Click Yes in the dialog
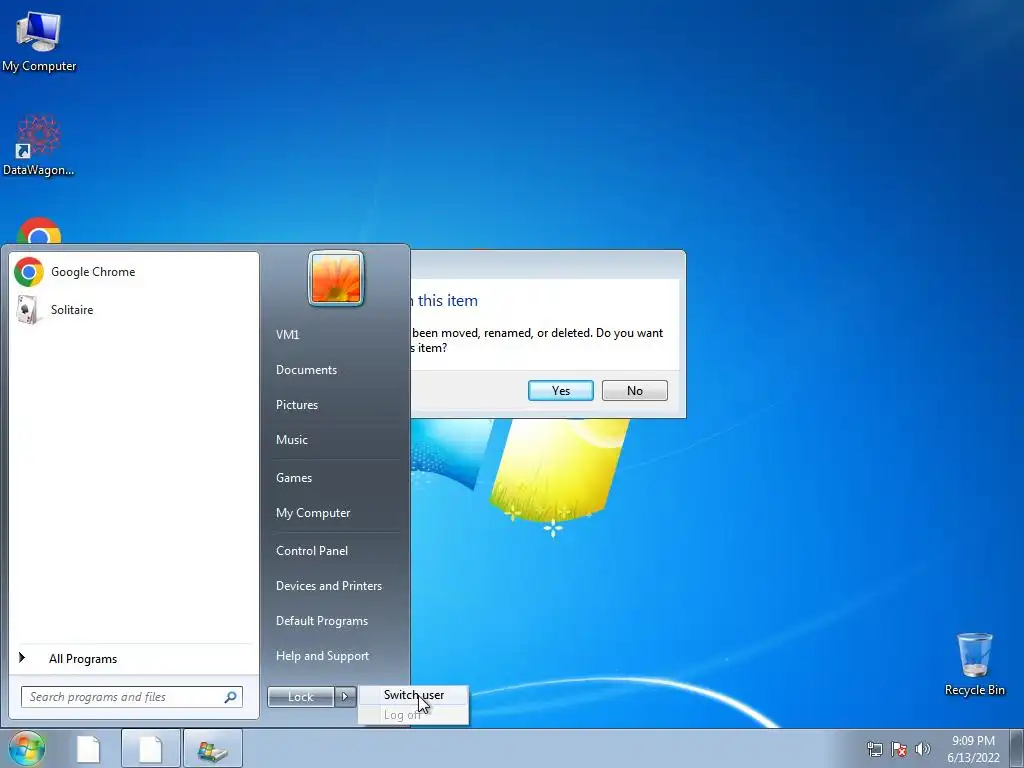Viewport: 1024px width, 768px height. (560, 391)
